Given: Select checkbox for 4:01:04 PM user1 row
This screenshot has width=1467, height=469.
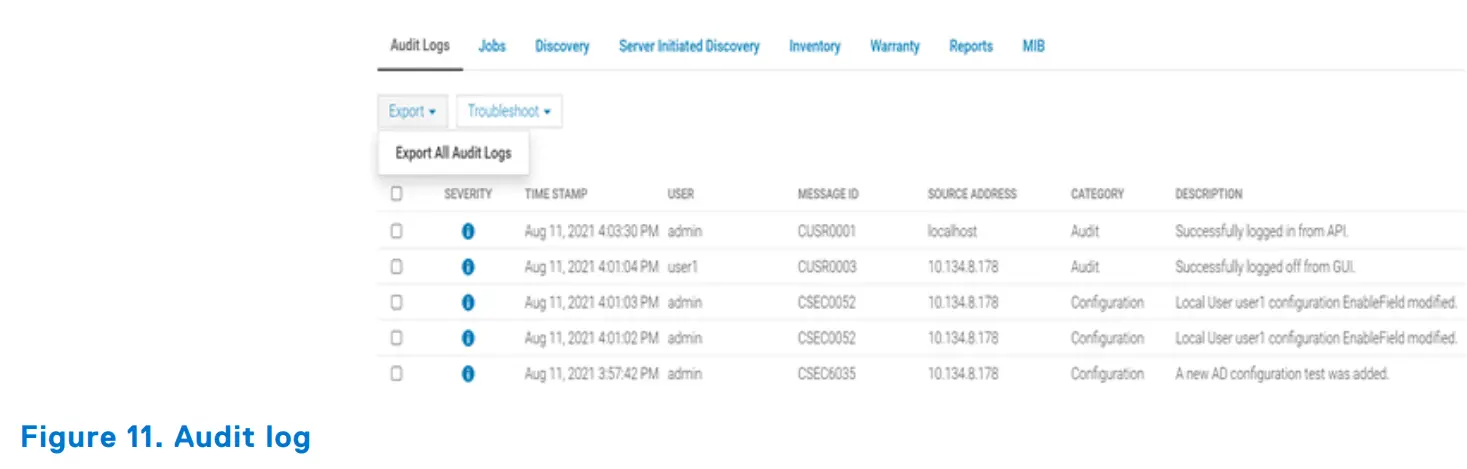Looking at the screenshot, I should [x=396, y=267].
